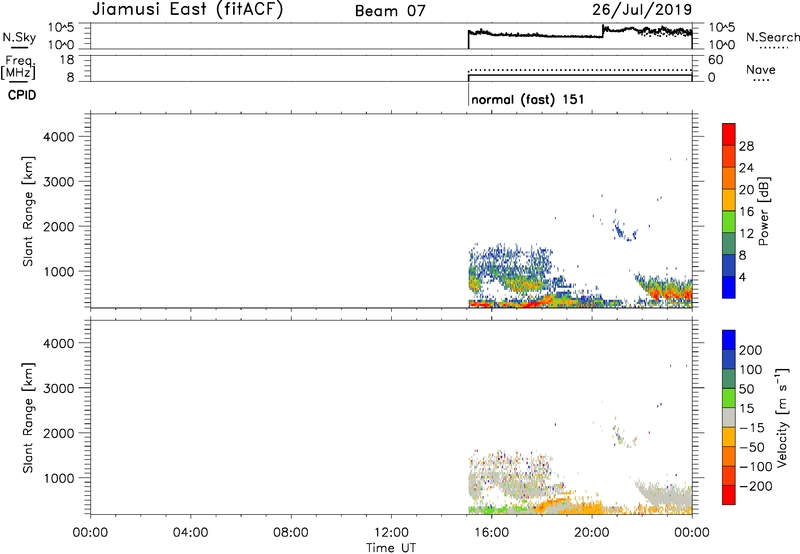
Task: Click the power colorbar value '16'
Action: (x=746, y=212)
